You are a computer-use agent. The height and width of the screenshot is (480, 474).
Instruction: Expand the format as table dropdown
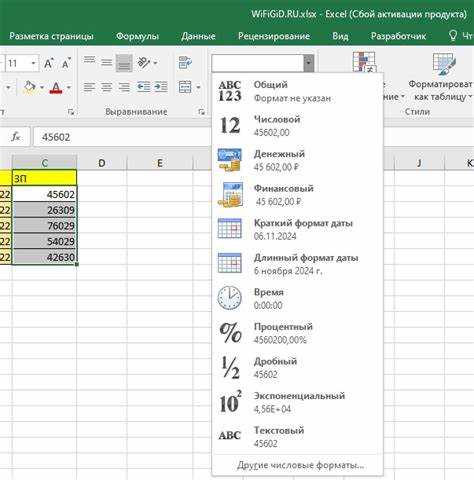(x=470, y=96)
